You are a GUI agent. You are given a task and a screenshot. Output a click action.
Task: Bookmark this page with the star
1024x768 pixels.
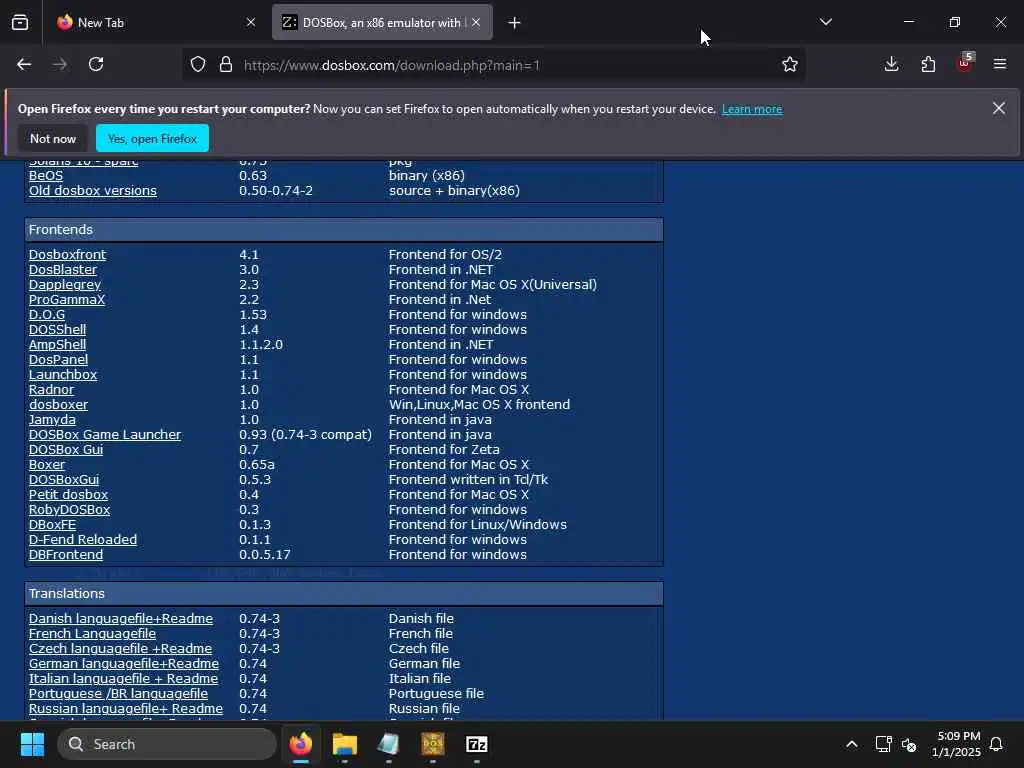[790, 64]
